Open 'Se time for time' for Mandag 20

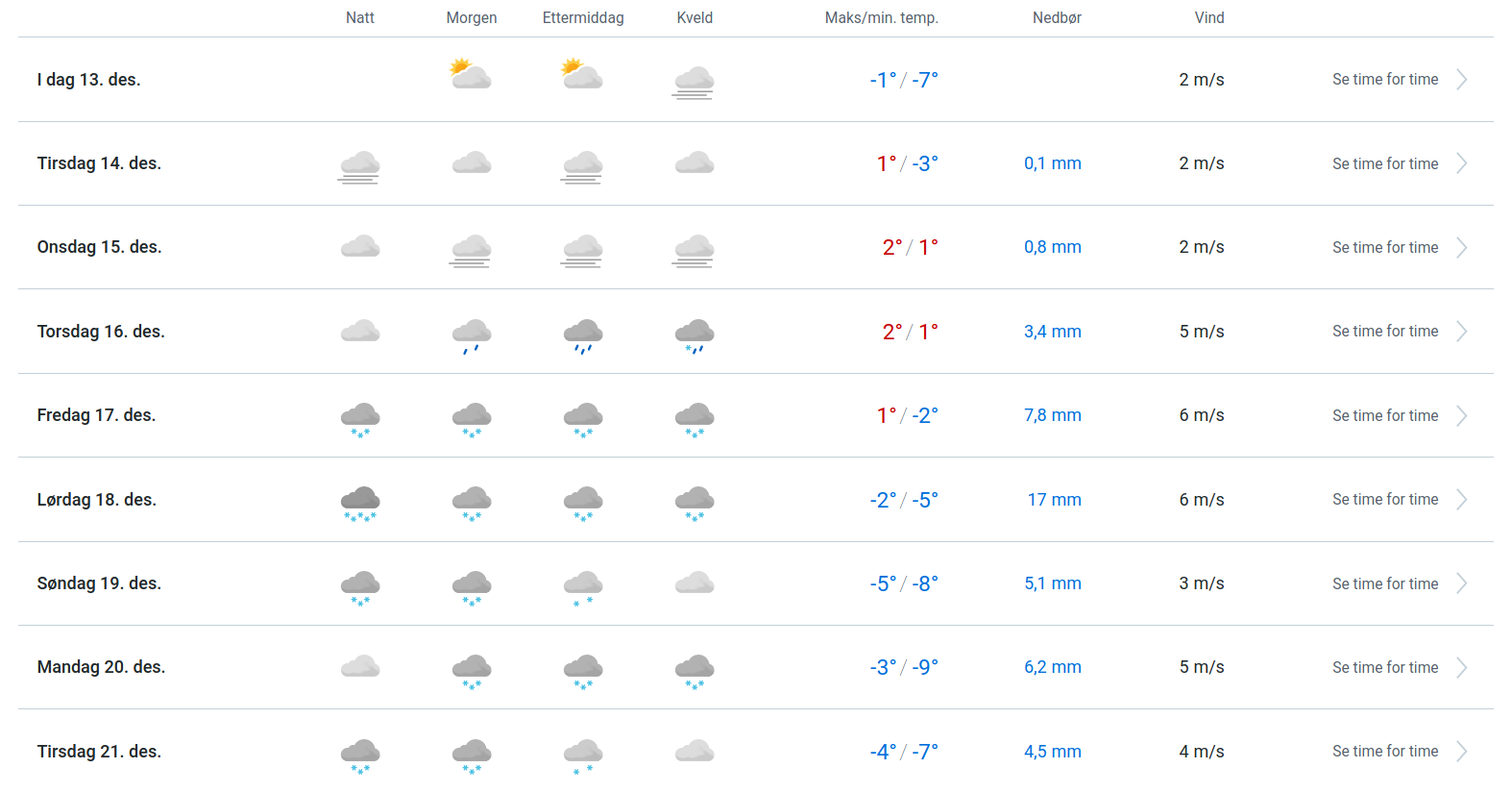(1384, 668)
